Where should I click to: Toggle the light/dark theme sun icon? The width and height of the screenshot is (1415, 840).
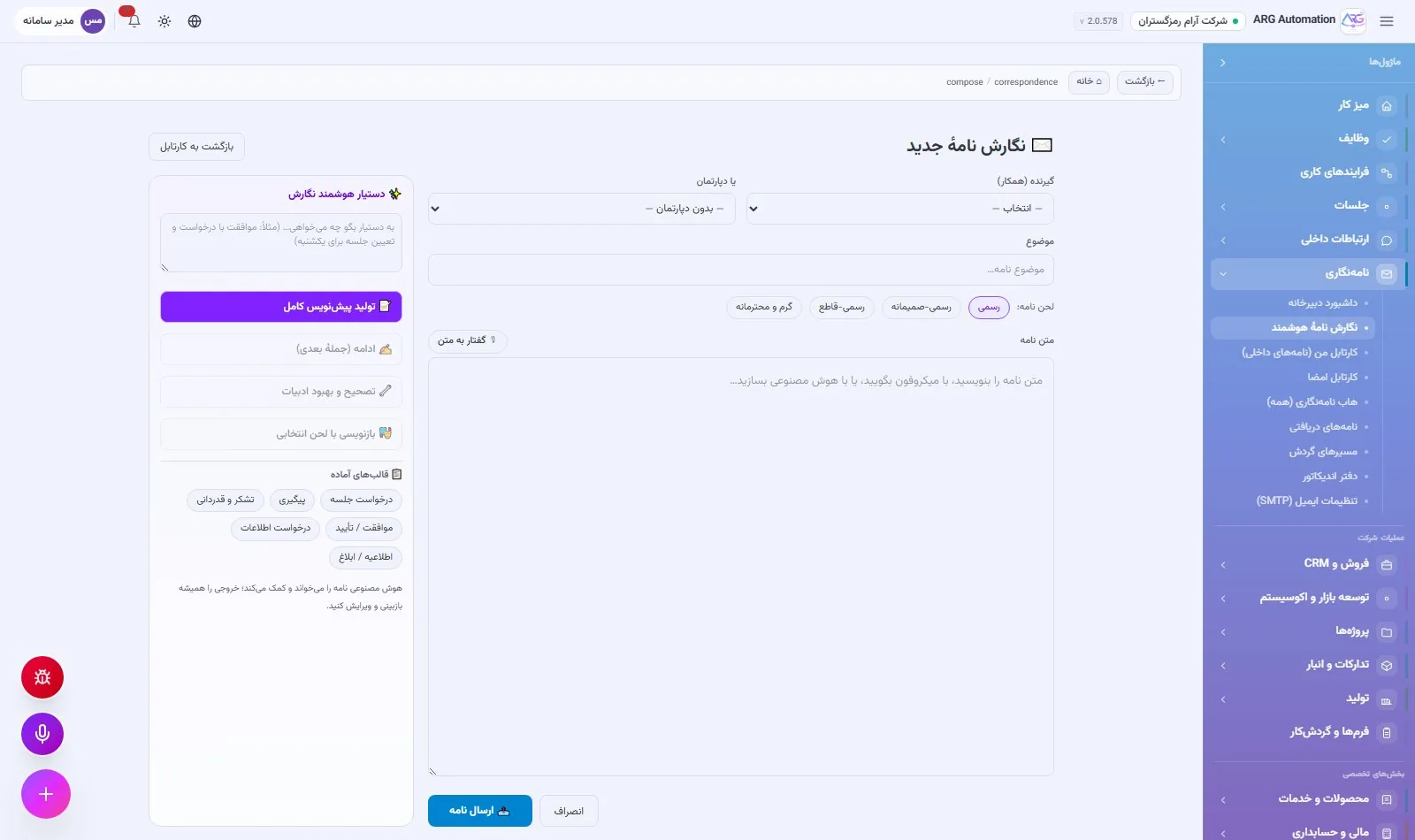pos(164,21)
